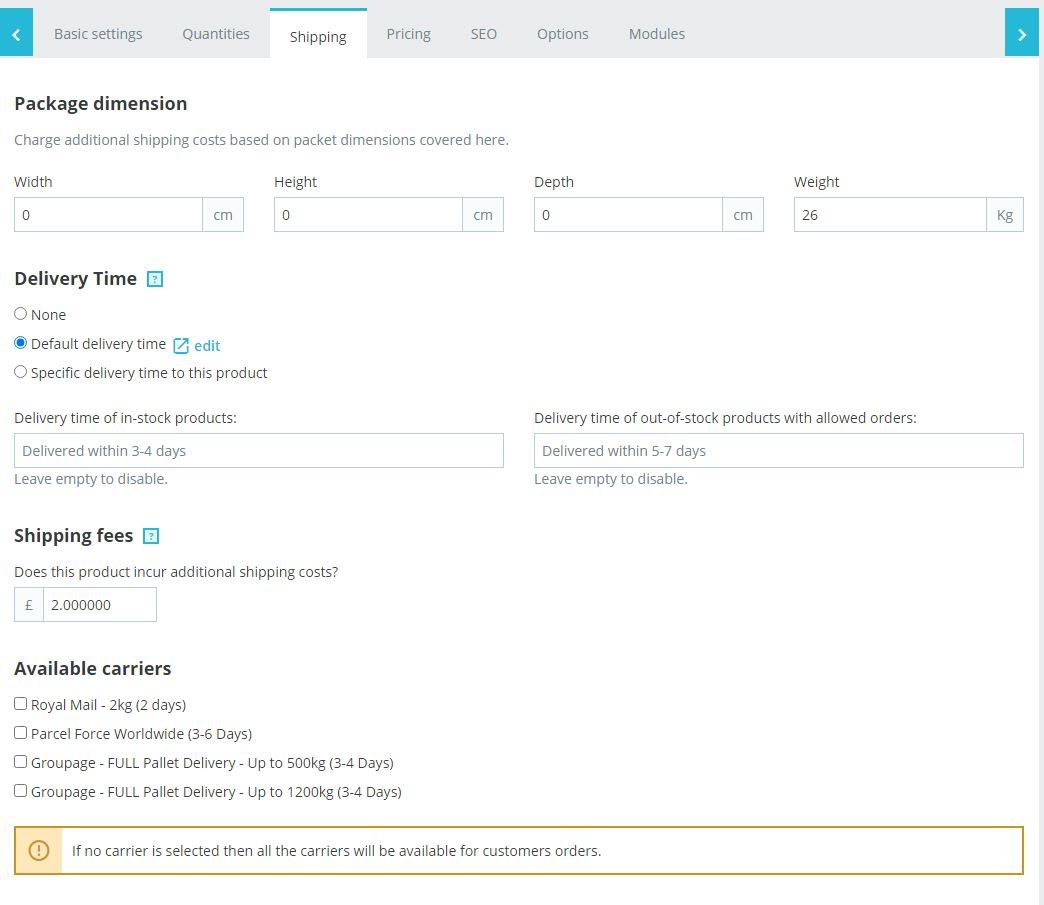Screen dimensions: 1044x905
Task: Open the Basic settings tab
Action: tap(98, 34)
